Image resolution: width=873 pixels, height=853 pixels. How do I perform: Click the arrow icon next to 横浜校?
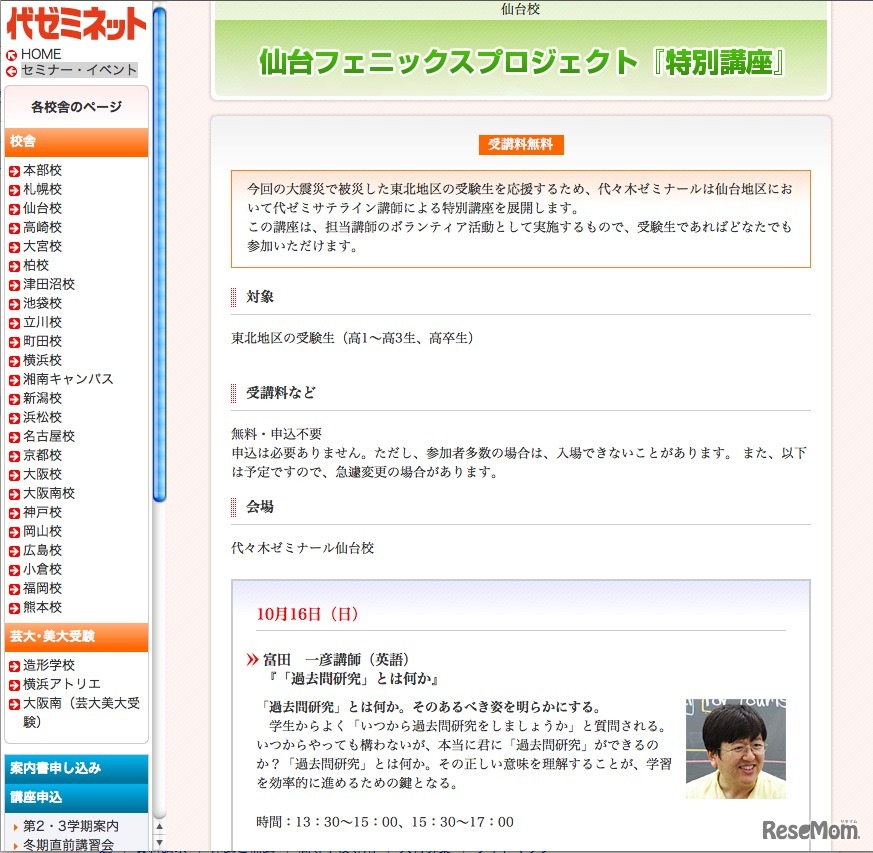(x=14, y=361)
